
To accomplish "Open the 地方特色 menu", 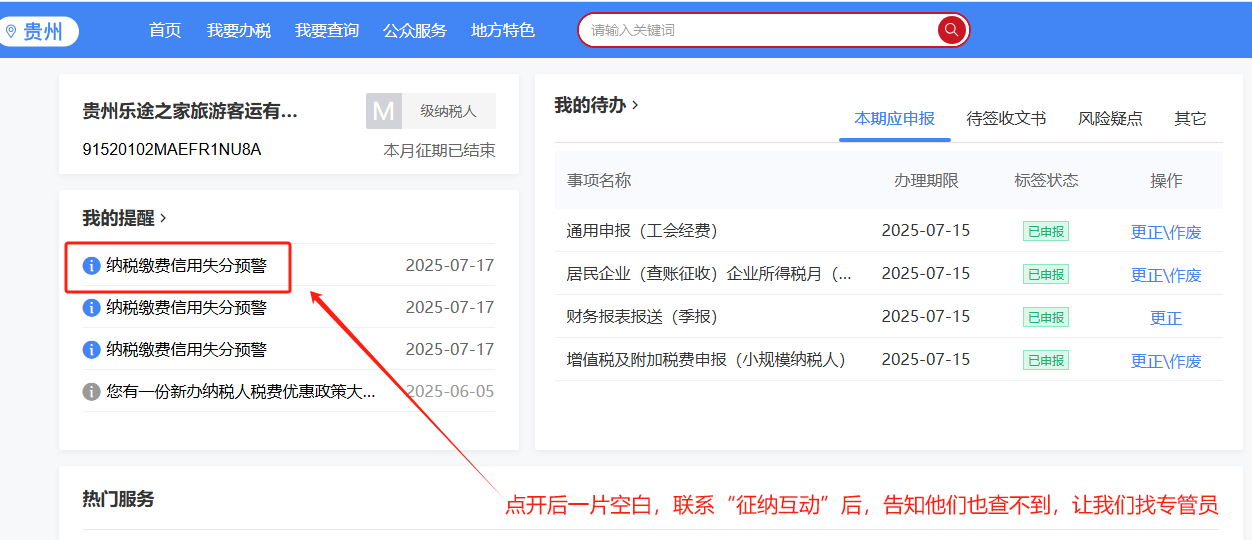I will pos(503,31).
